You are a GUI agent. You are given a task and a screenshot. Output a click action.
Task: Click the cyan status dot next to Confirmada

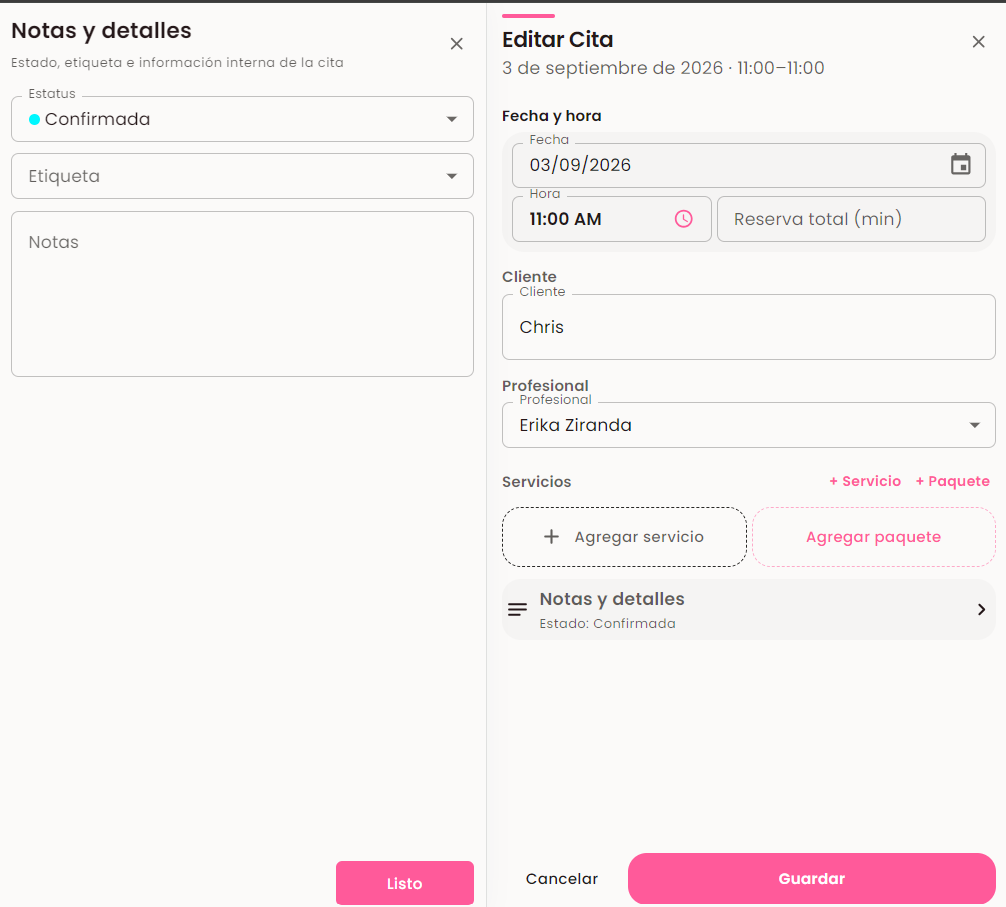[x=35, y=119]
